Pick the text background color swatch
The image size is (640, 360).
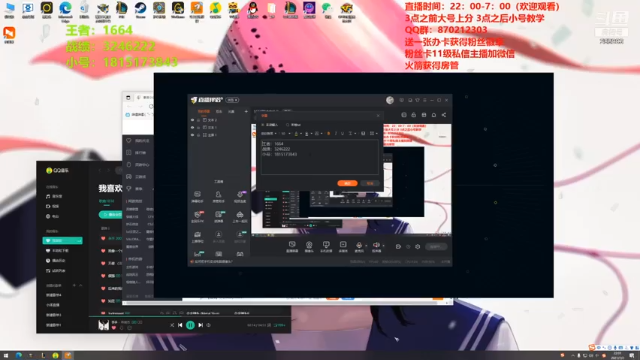click(x=307, y=133)
